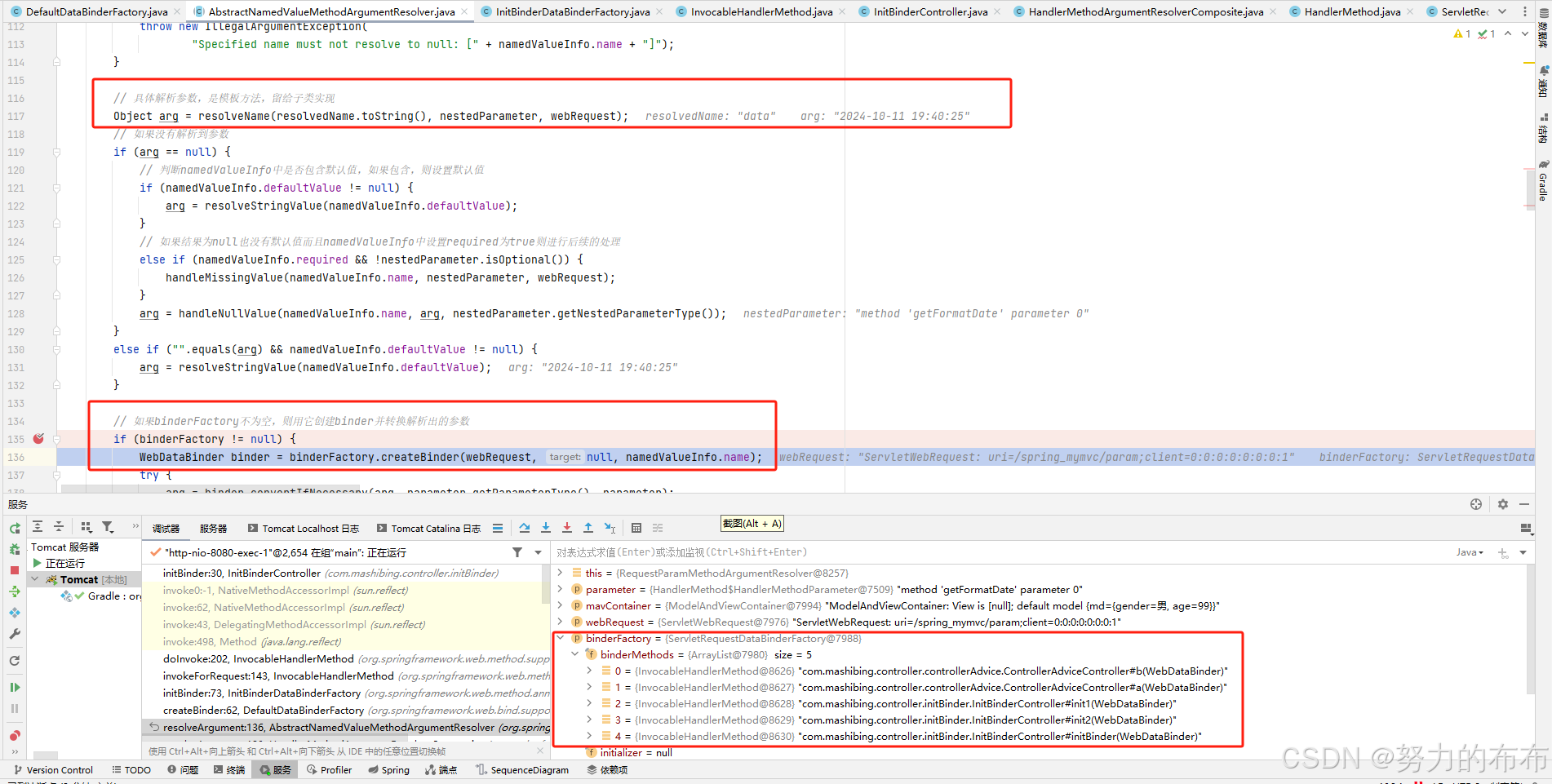1552x784 pixels.
Task: Open the SequenceDiagram tool window
Action: coord(522,769)
